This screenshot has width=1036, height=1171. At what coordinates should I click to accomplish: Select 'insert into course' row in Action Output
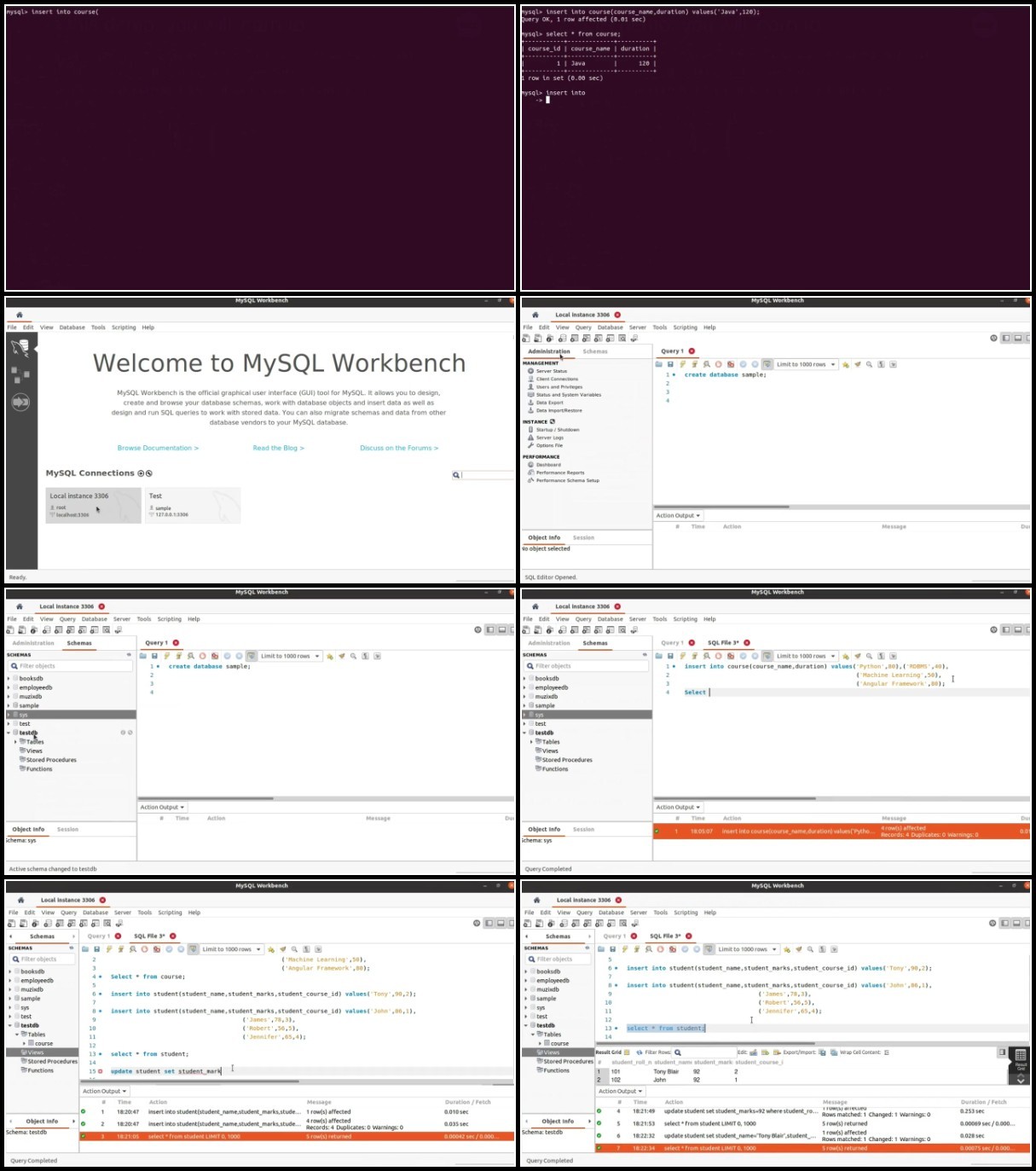(x=842, y=831)
